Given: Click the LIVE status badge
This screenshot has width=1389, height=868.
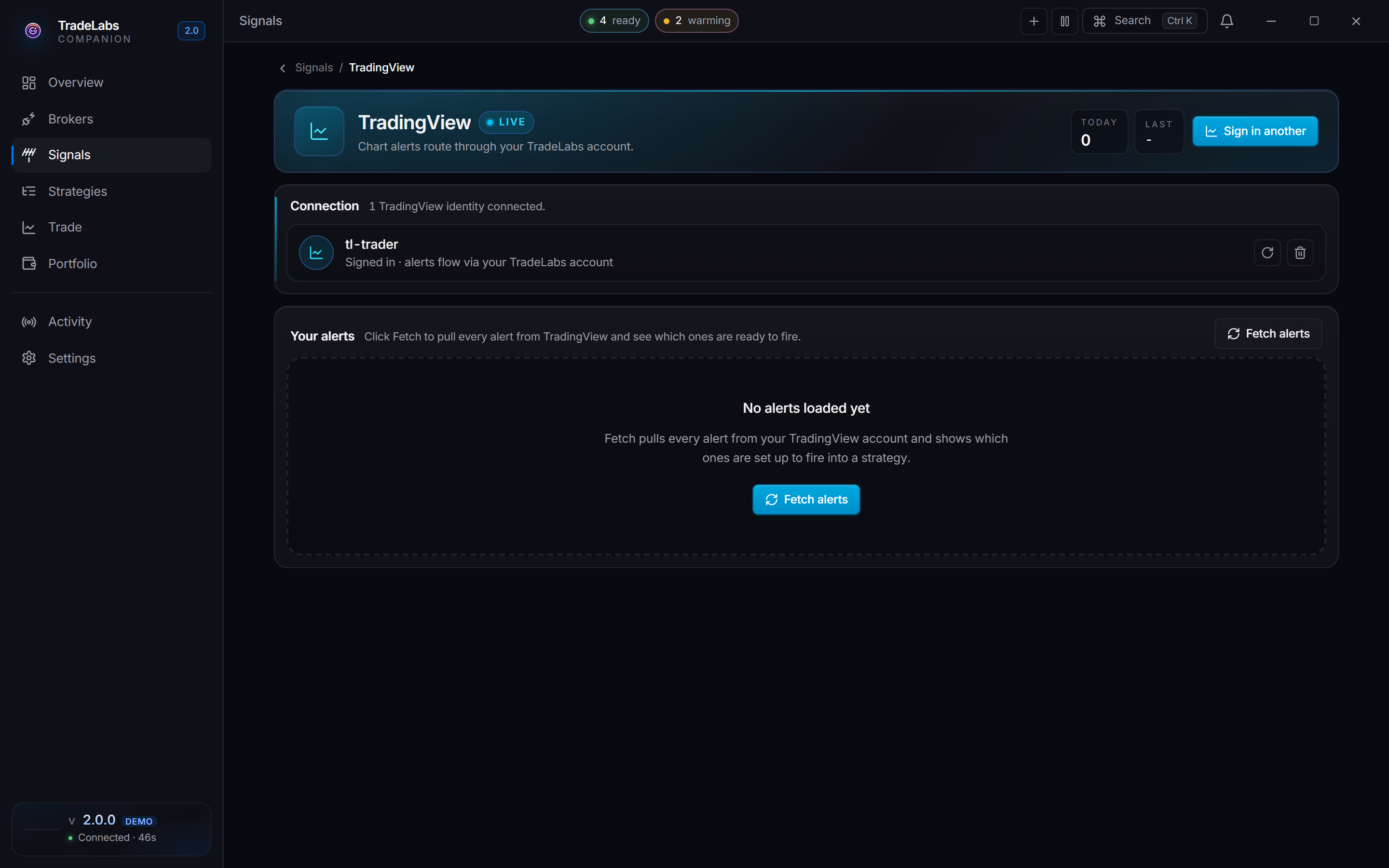Looking at the screenshot, I should tap(506, 122).
